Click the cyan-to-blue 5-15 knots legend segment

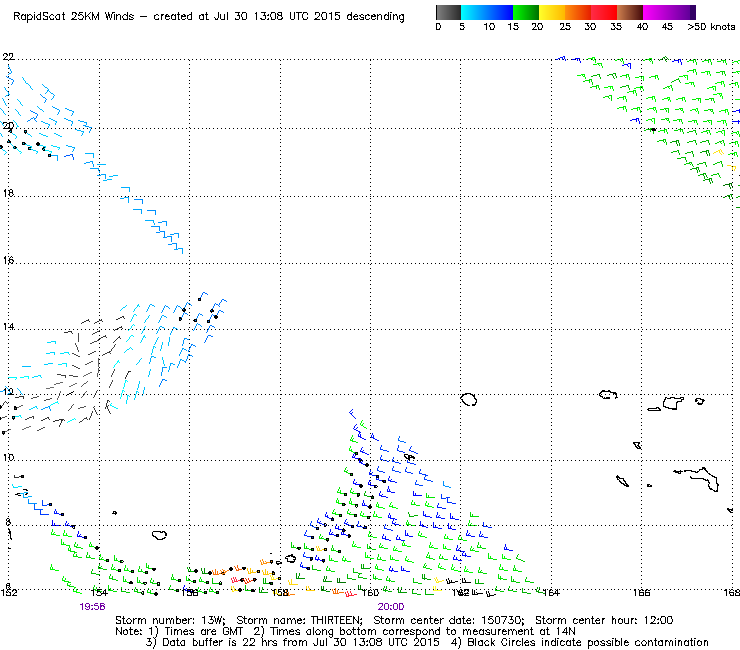pos(487,12)
